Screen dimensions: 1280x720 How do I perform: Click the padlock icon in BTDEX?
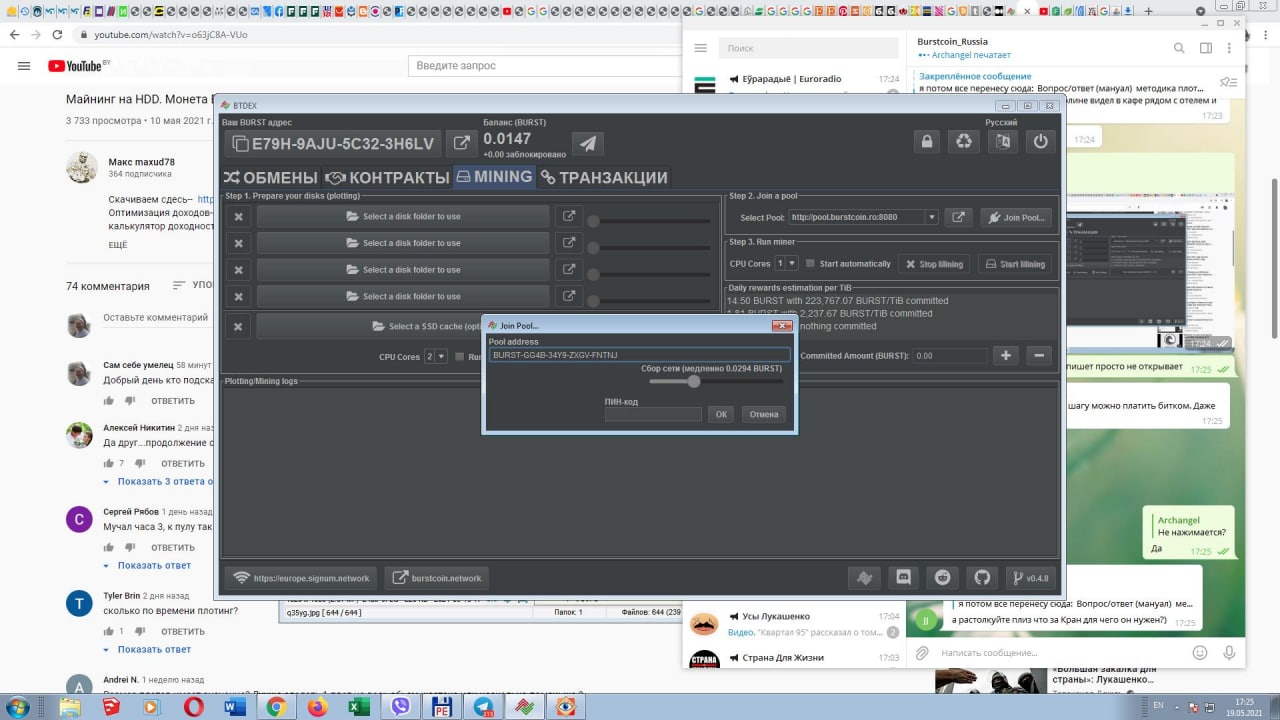pyautogui.click(x=927, y=141)
